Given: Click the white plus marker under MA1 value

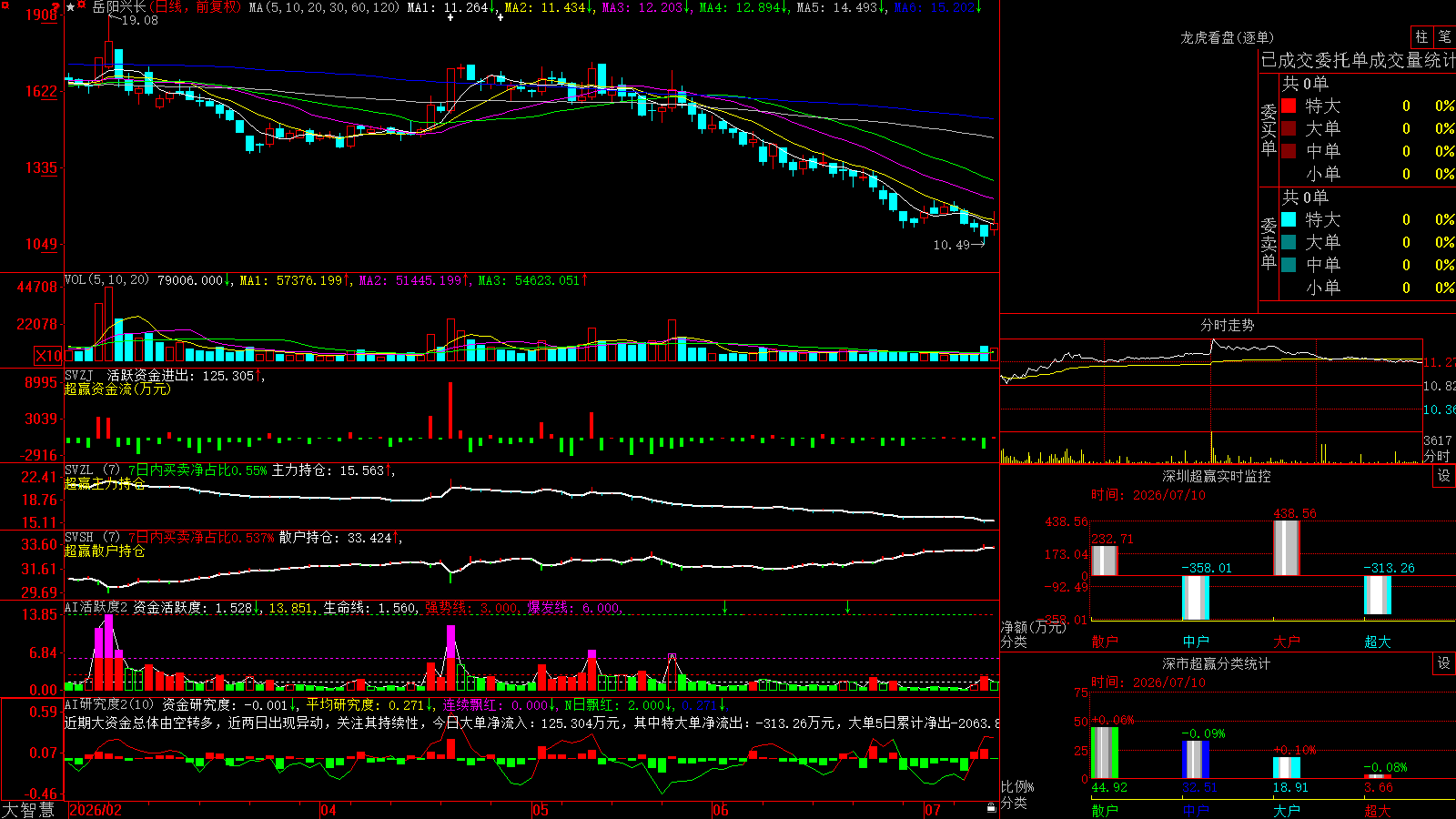Looking at the screenshot, I should [450, 17].
